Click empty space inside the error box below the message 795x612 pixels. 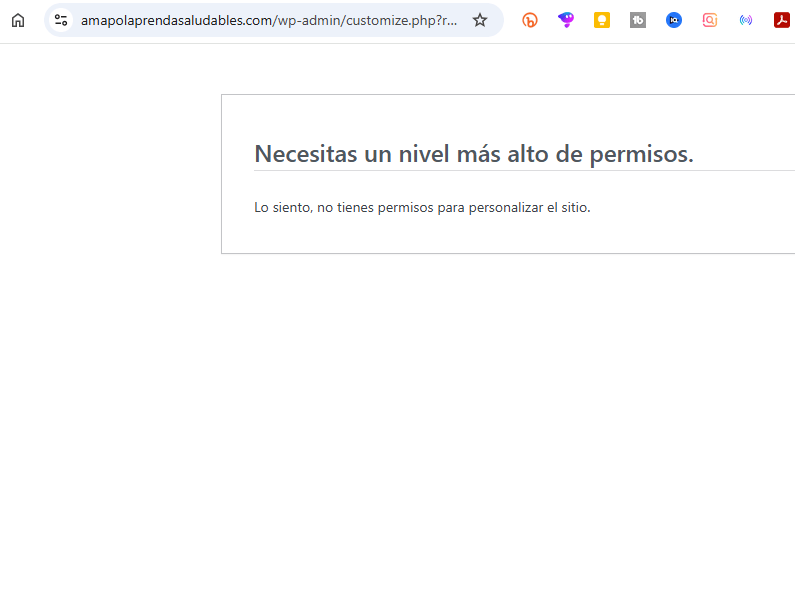tap(500, 235)
